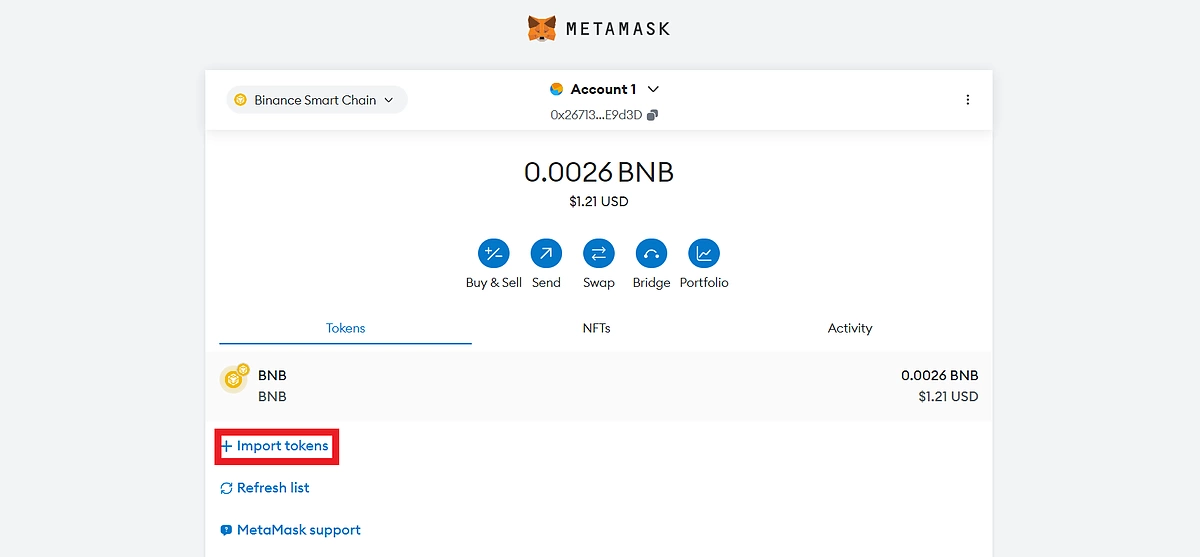1200x557 pixels.
Task: Open the Swap icon button
Action: [598, 254]
